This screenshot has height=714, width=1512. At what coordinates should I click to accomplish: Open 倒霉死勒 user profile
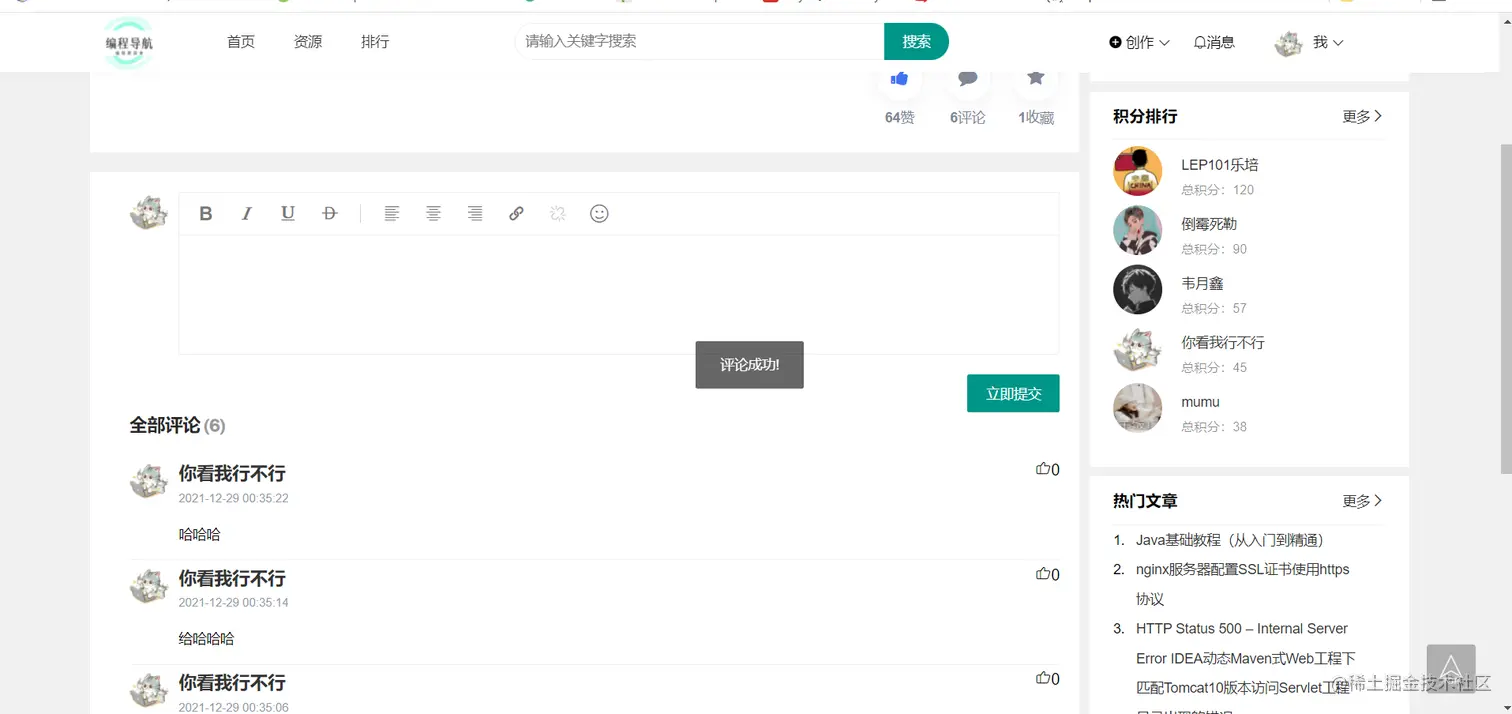tap(1209, 224)
